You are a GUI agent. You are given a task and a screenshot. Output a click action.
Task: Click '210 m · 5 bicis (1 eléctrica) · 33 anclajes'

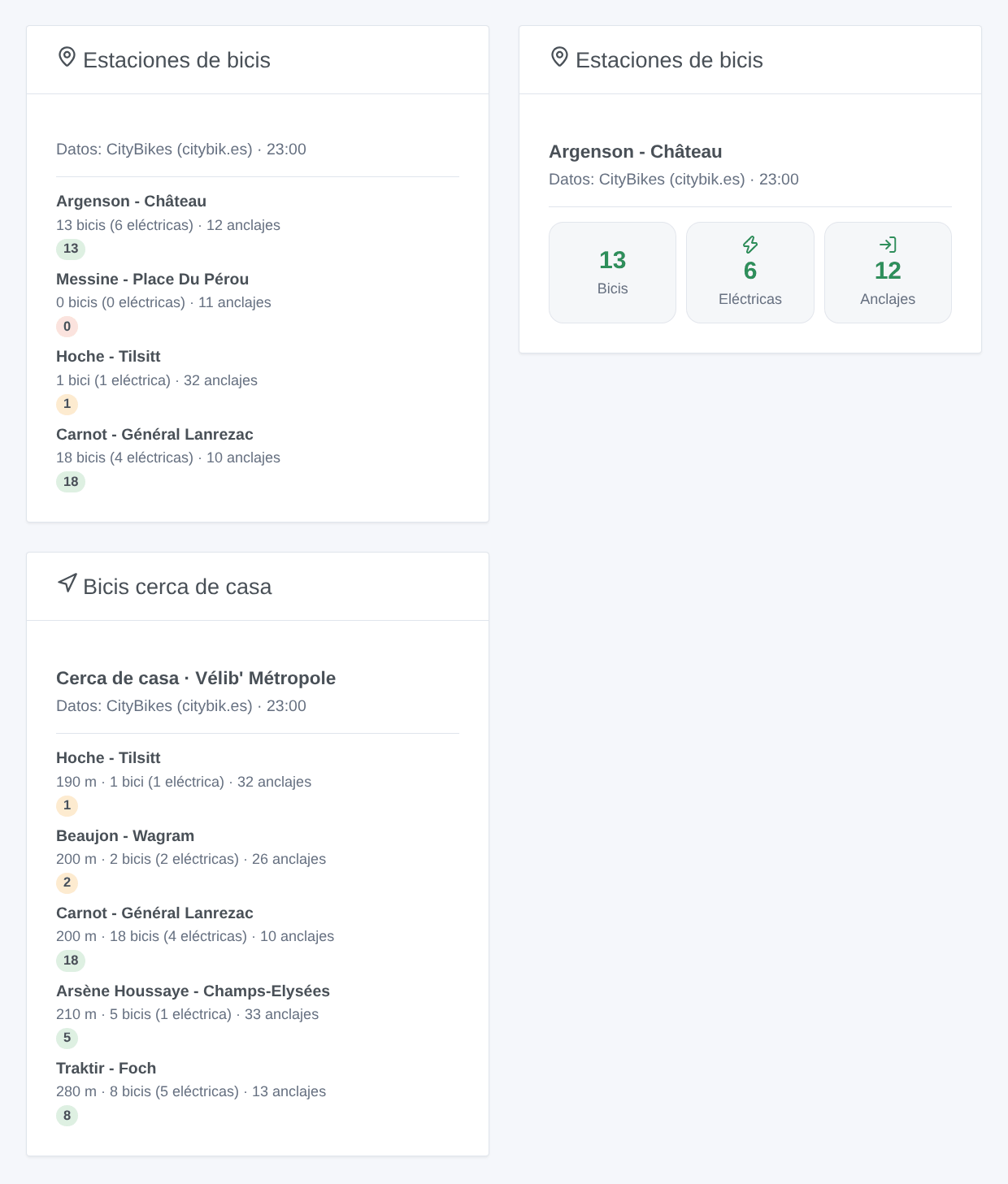coord(187,1014)
